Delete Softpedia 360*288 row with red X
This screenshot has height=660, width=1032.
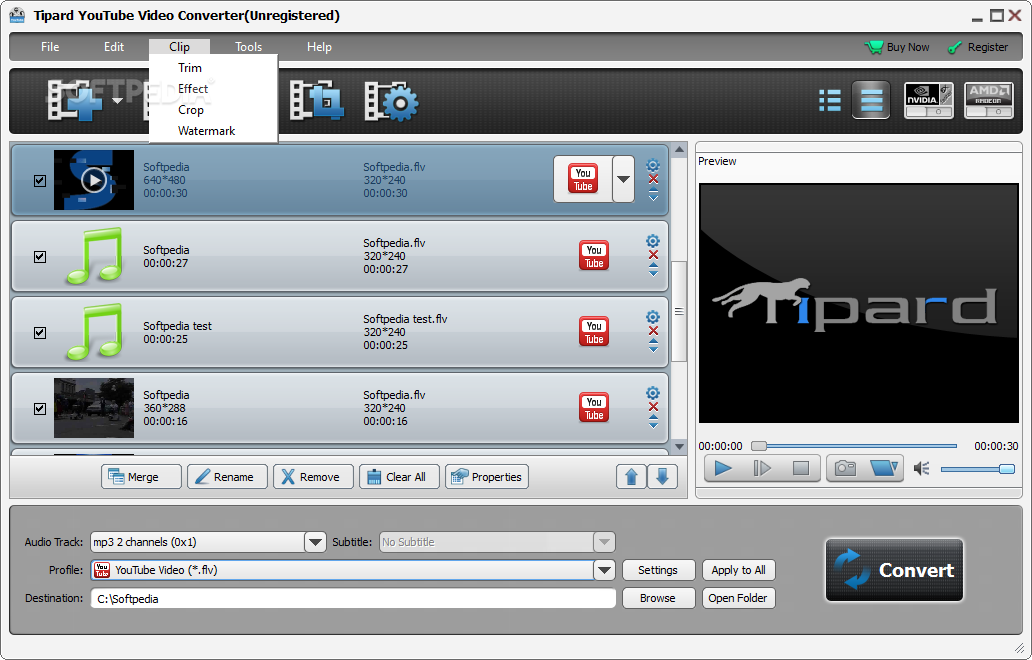[x=654, y=407]
